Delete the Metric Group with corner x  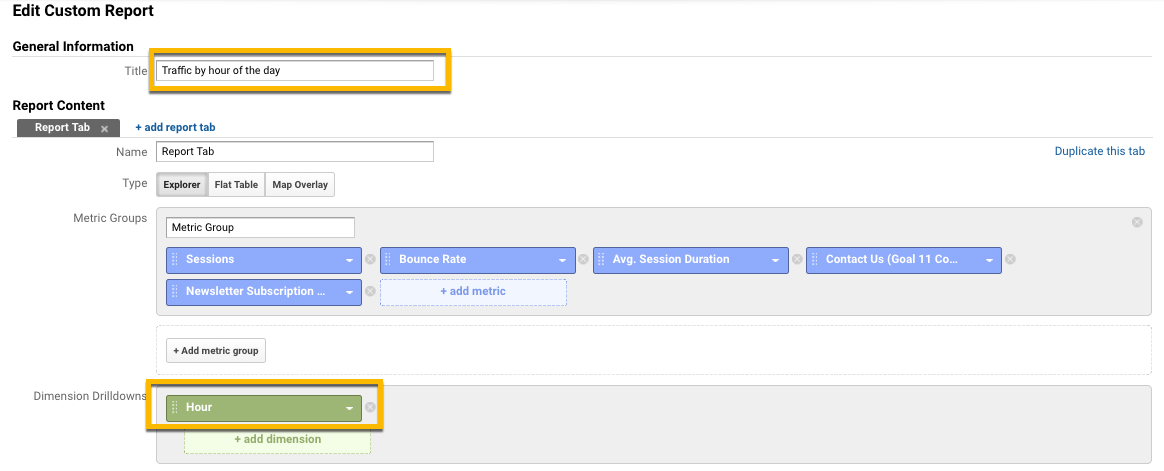point(1137,222)
